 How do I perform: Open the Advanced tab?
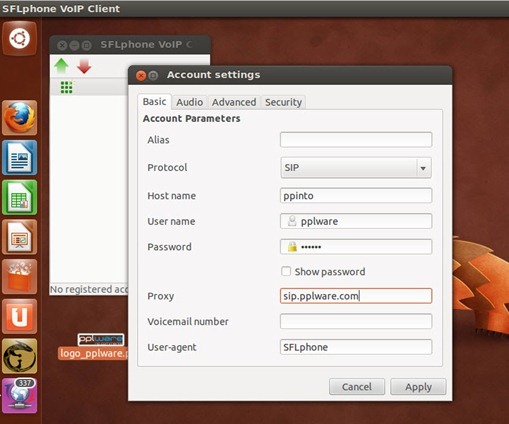point(234,102)
